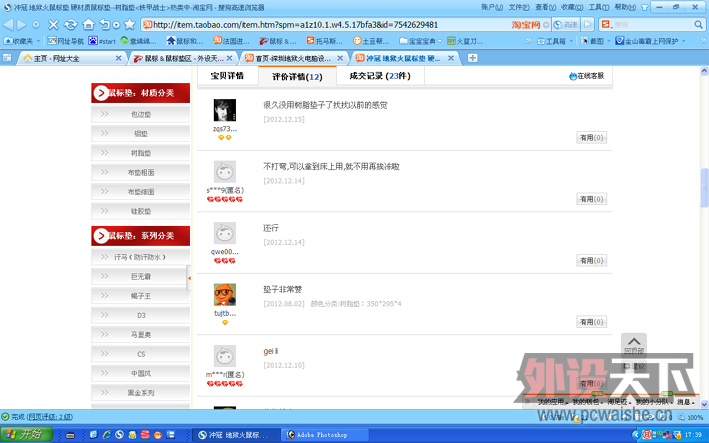The image size is (709, 443).
Task: Click the Sogou search input box
Action: pyautogui.click(x=652, y=24)
